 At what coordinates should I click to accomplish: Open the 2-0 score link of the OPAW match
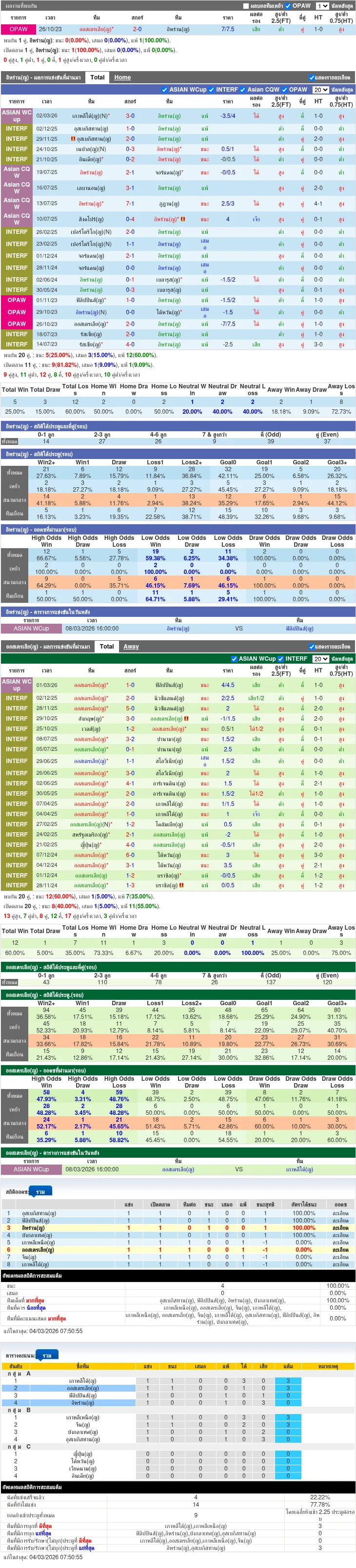click(137, 29)
